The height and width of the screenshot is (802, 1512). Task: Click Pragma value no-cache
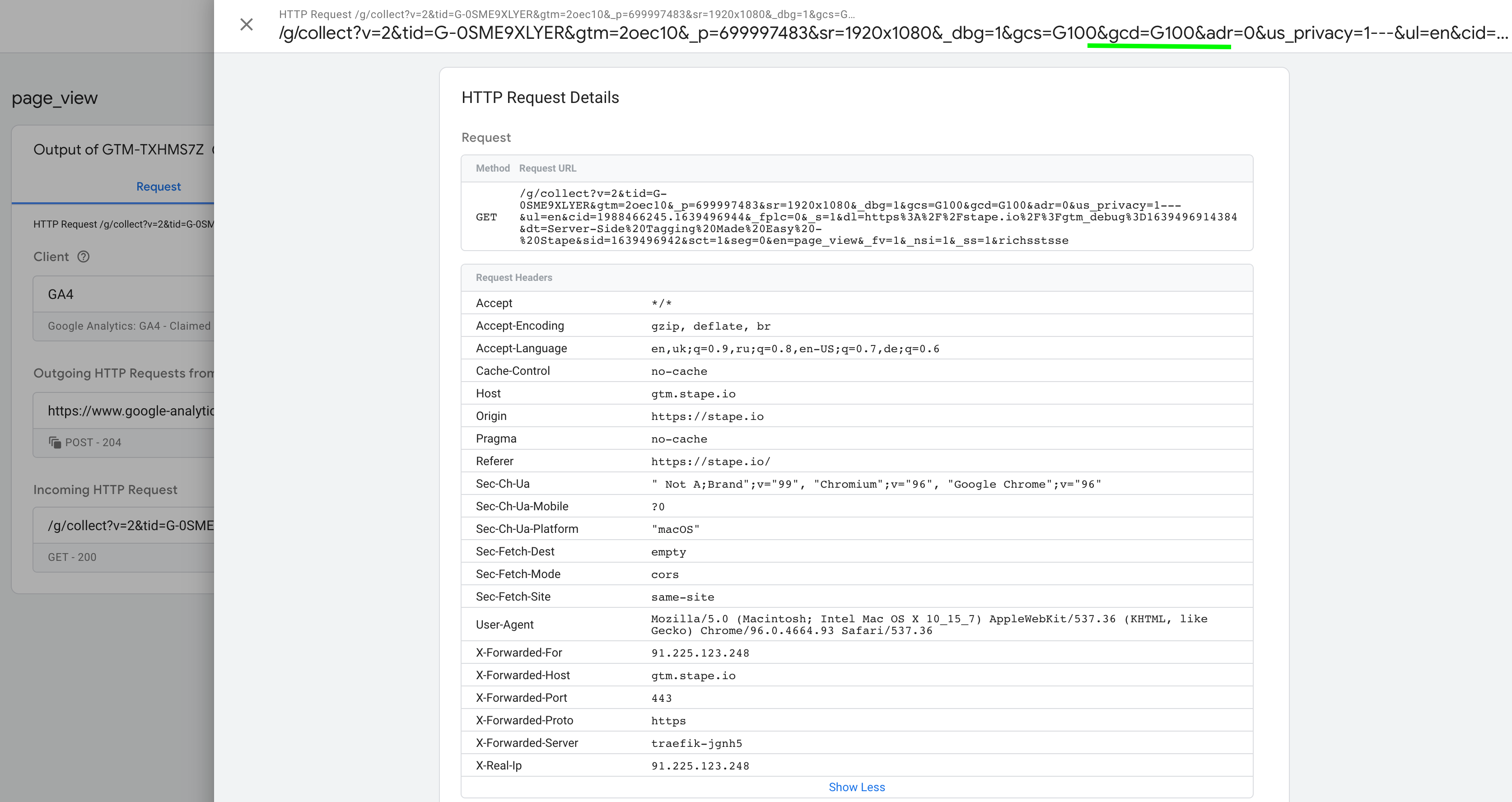[678, 439]
